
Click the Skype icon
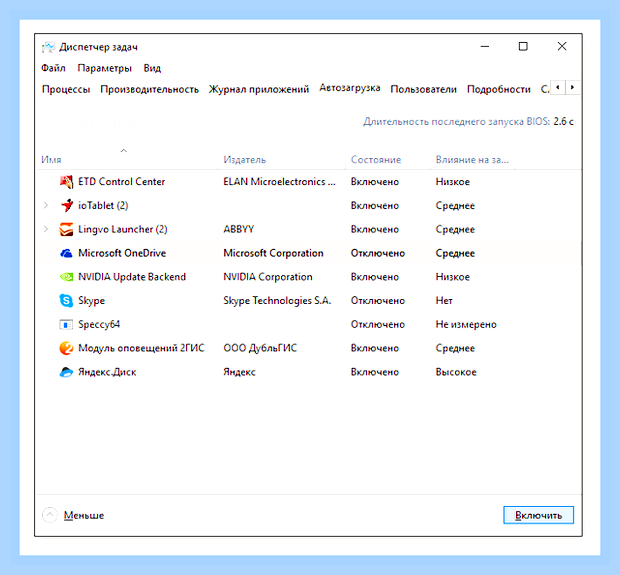coord(66,301)
